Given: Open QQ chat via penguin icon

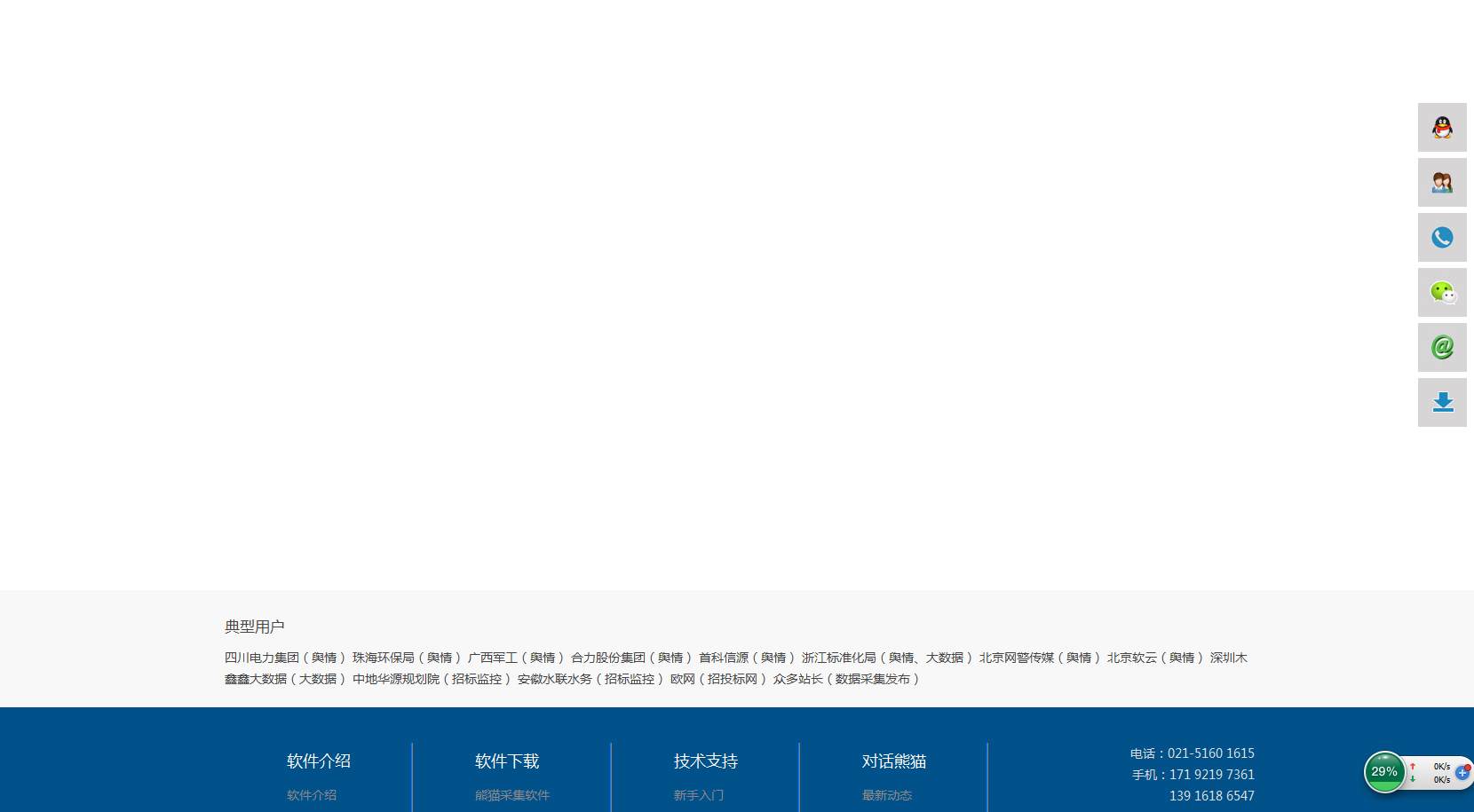Looking at the screenshot, I should point(1442,127).
